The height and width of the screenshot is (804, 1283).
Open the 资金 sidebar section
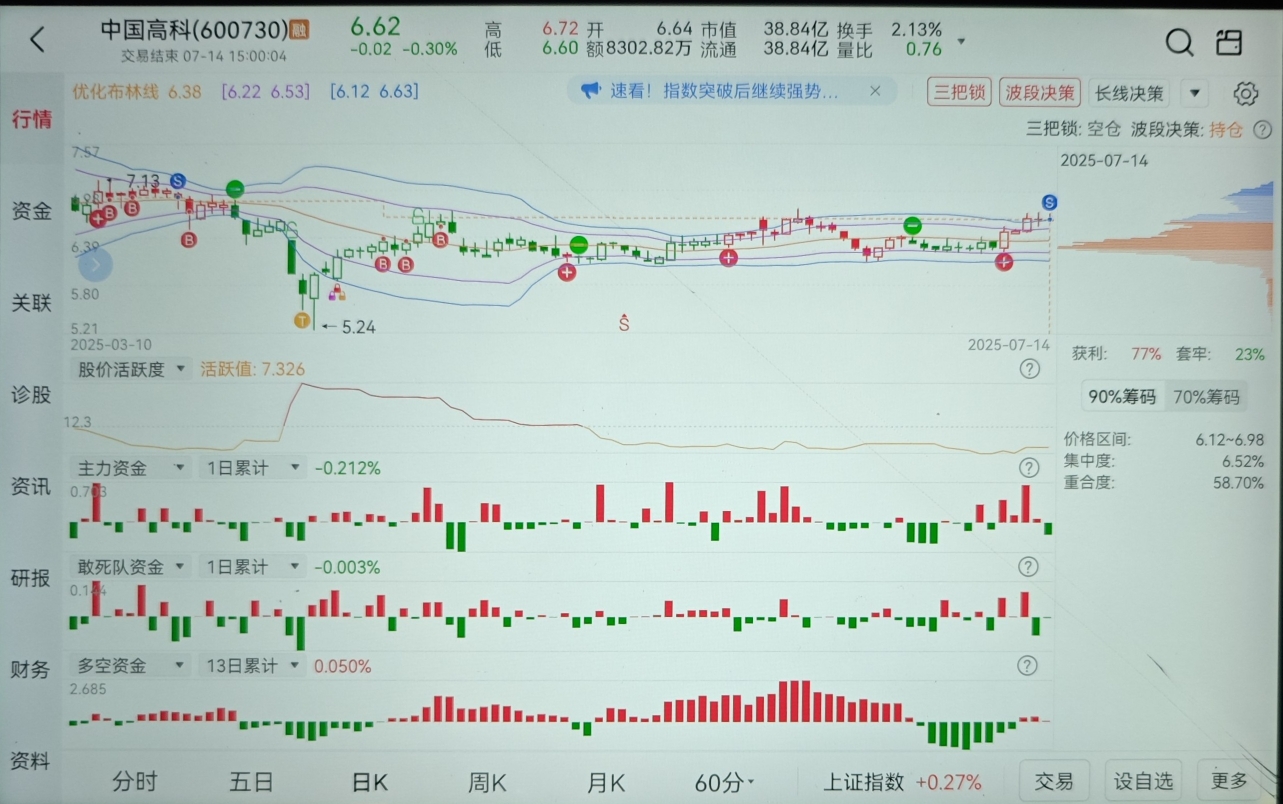[x=31, y=210]
